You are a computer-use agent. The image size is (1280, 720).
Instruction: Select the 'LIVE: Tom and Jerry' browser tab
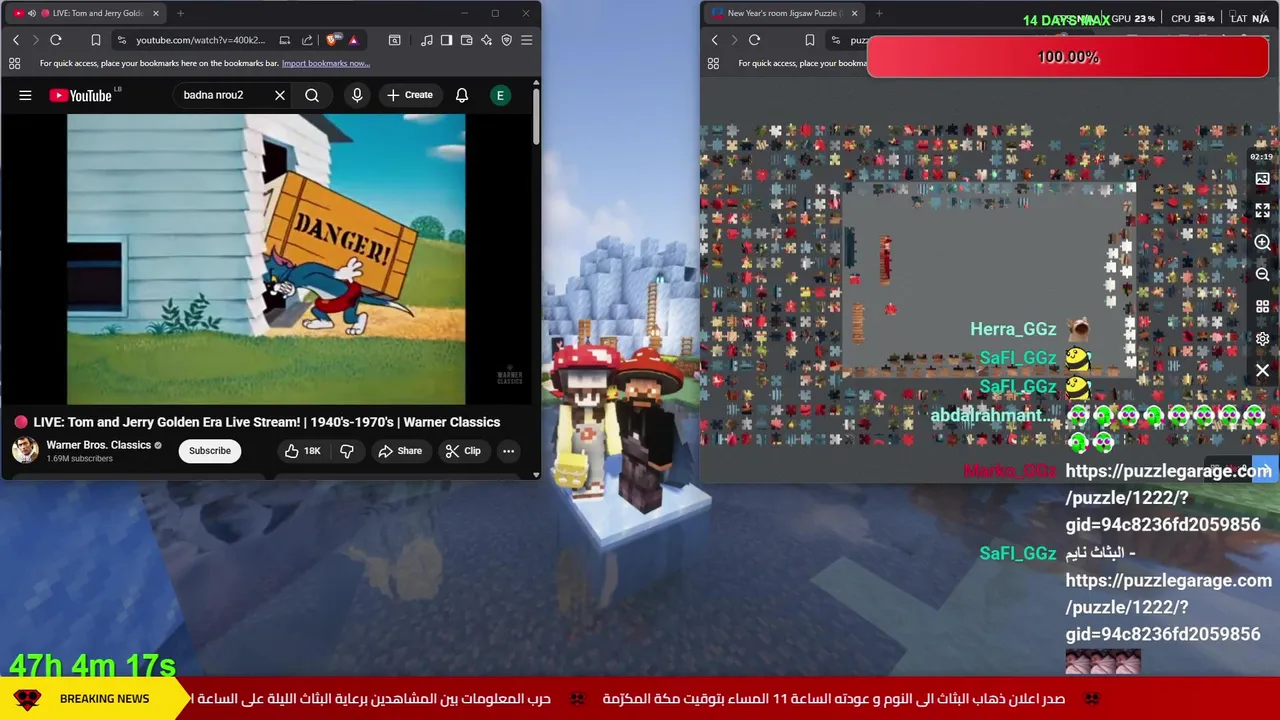[88, 13]
